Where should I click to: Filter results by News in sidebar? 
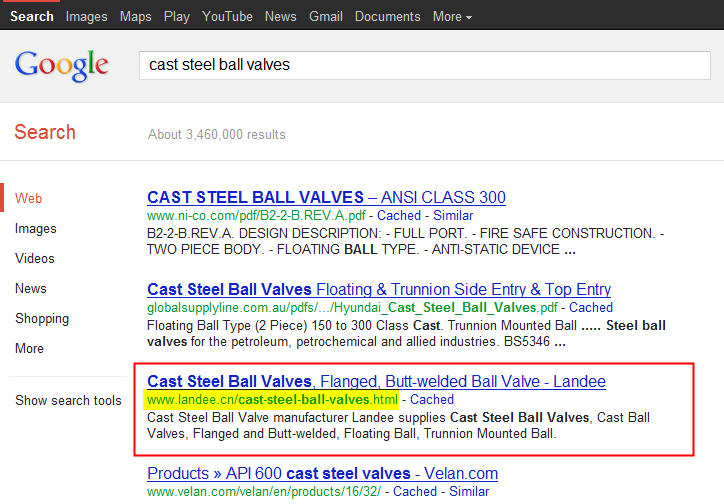30,288
